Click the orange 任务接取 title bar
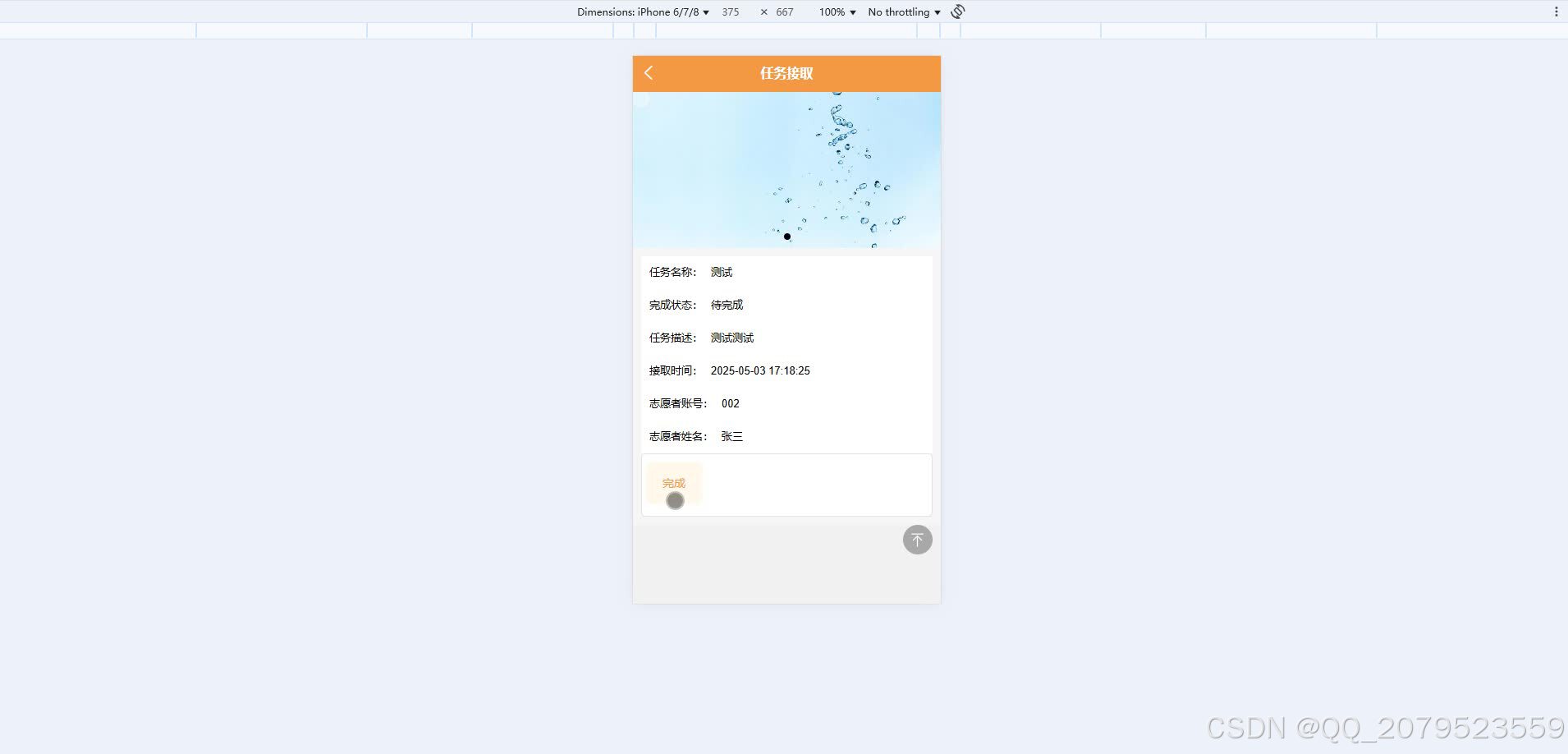The height and width of the screenshot is (754, 1568). 785,73
